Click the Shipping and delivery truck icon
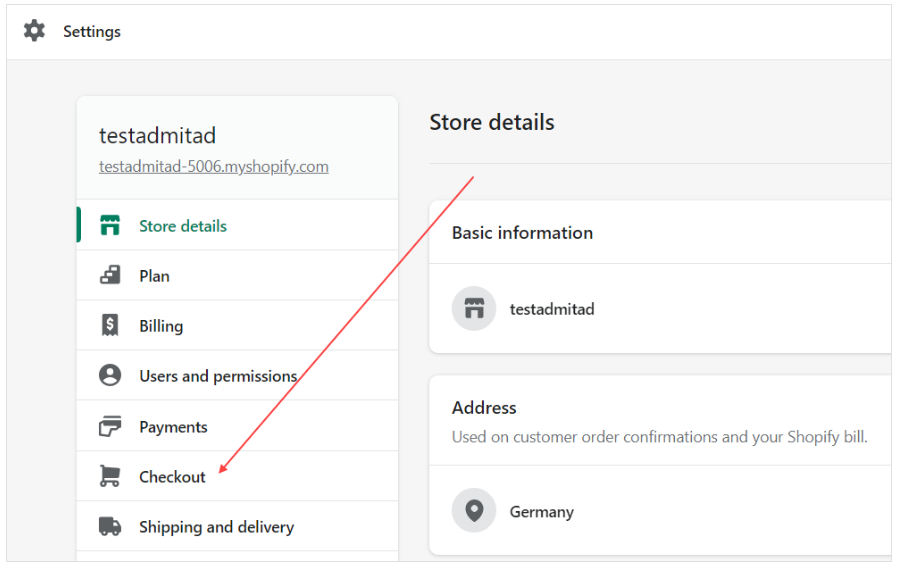The width and height of the screenshot is (898, 565). 110,527
